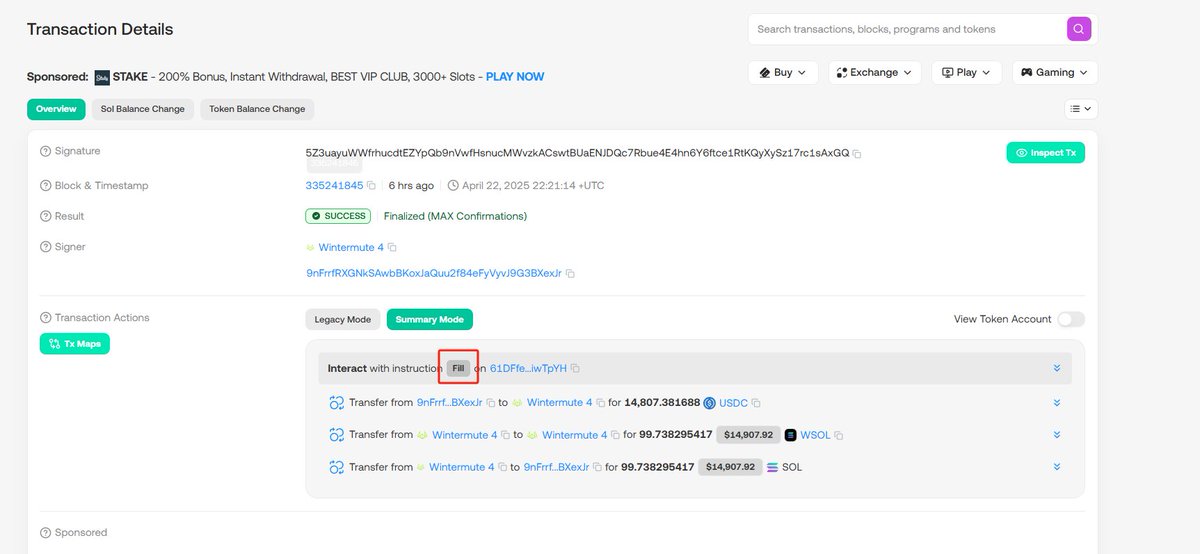Viewport: 1200px width, 554px height.
Task: Click help icon next to Block & Timestamp
Action: (45, 185)
